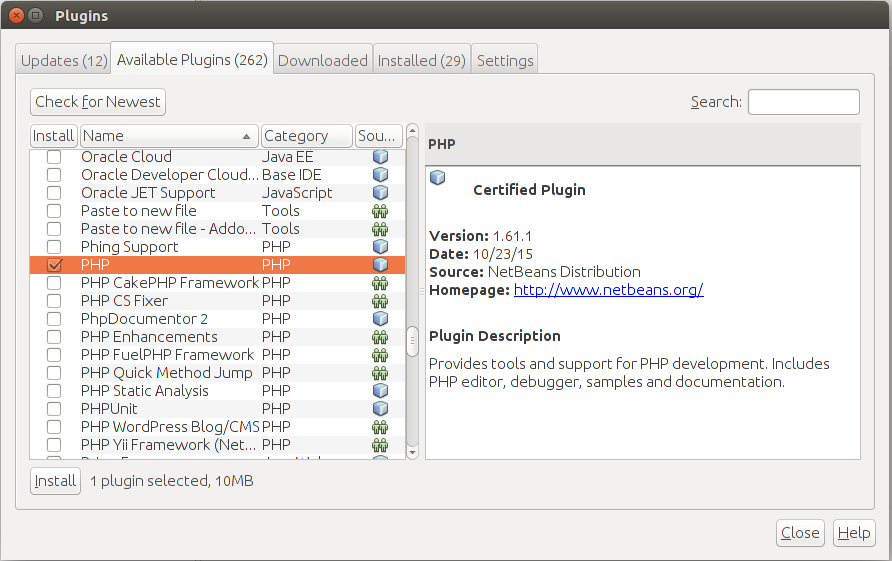Select the Oracle Developer Cloud... row name
Viewport: 892px width, 561px height.
170,175
